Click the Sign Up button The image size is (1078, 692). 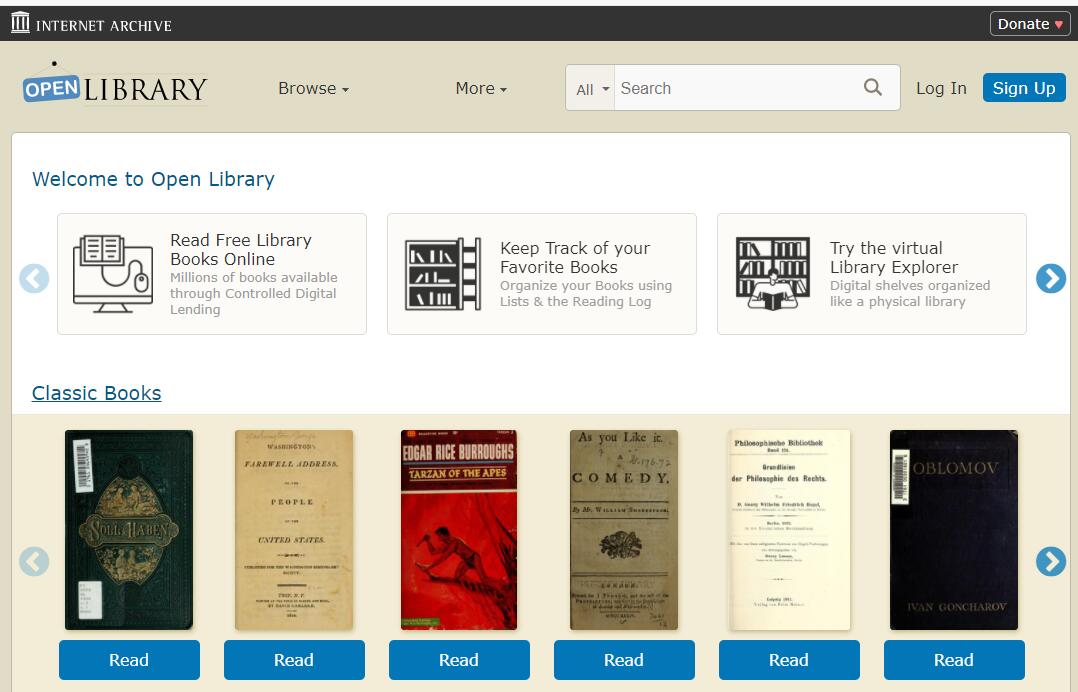tap(1024, 88)
